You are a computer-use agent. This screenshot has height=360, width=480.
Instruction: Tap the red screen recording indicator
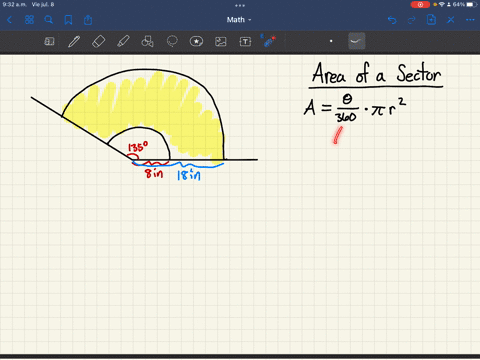click(420, 5)
